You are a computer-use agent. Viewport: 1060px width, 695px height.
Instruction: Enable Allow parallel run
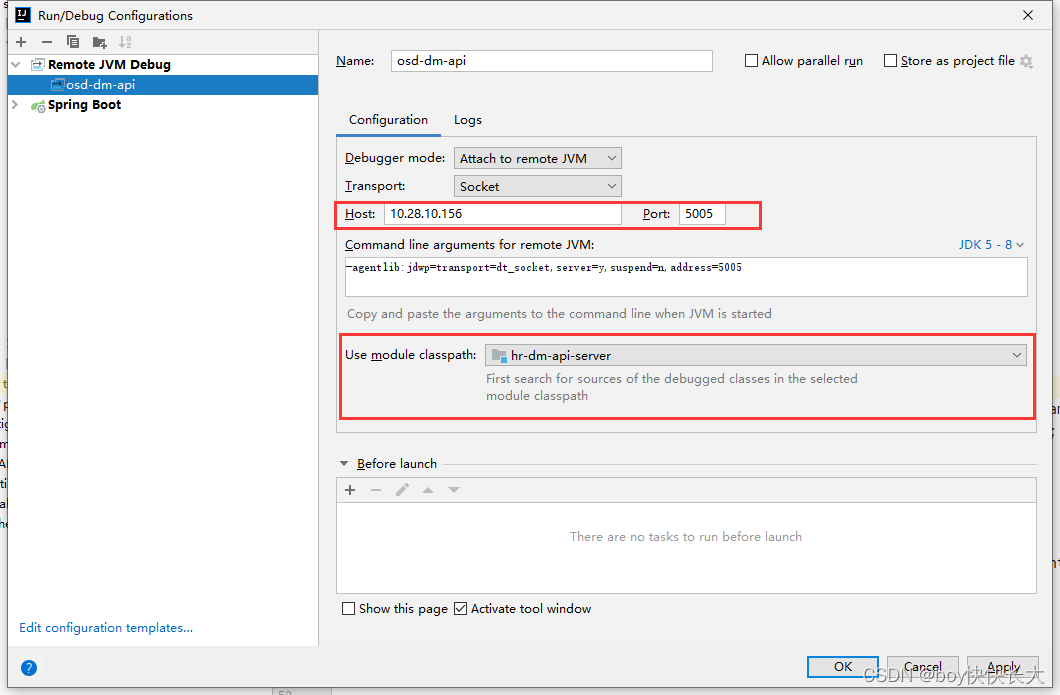[x=751, y=61]
